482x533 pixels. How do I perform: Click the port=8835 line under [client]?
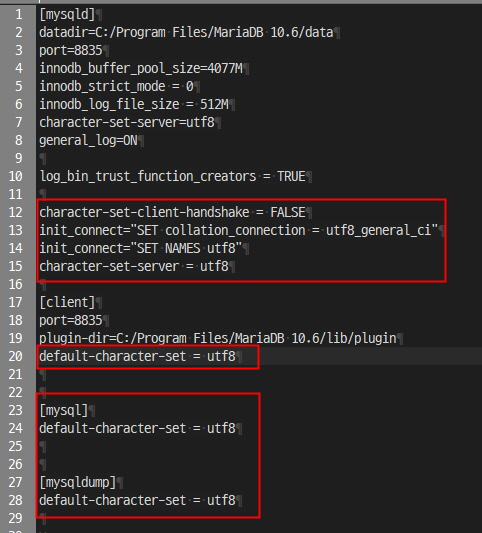pos(71,321)
